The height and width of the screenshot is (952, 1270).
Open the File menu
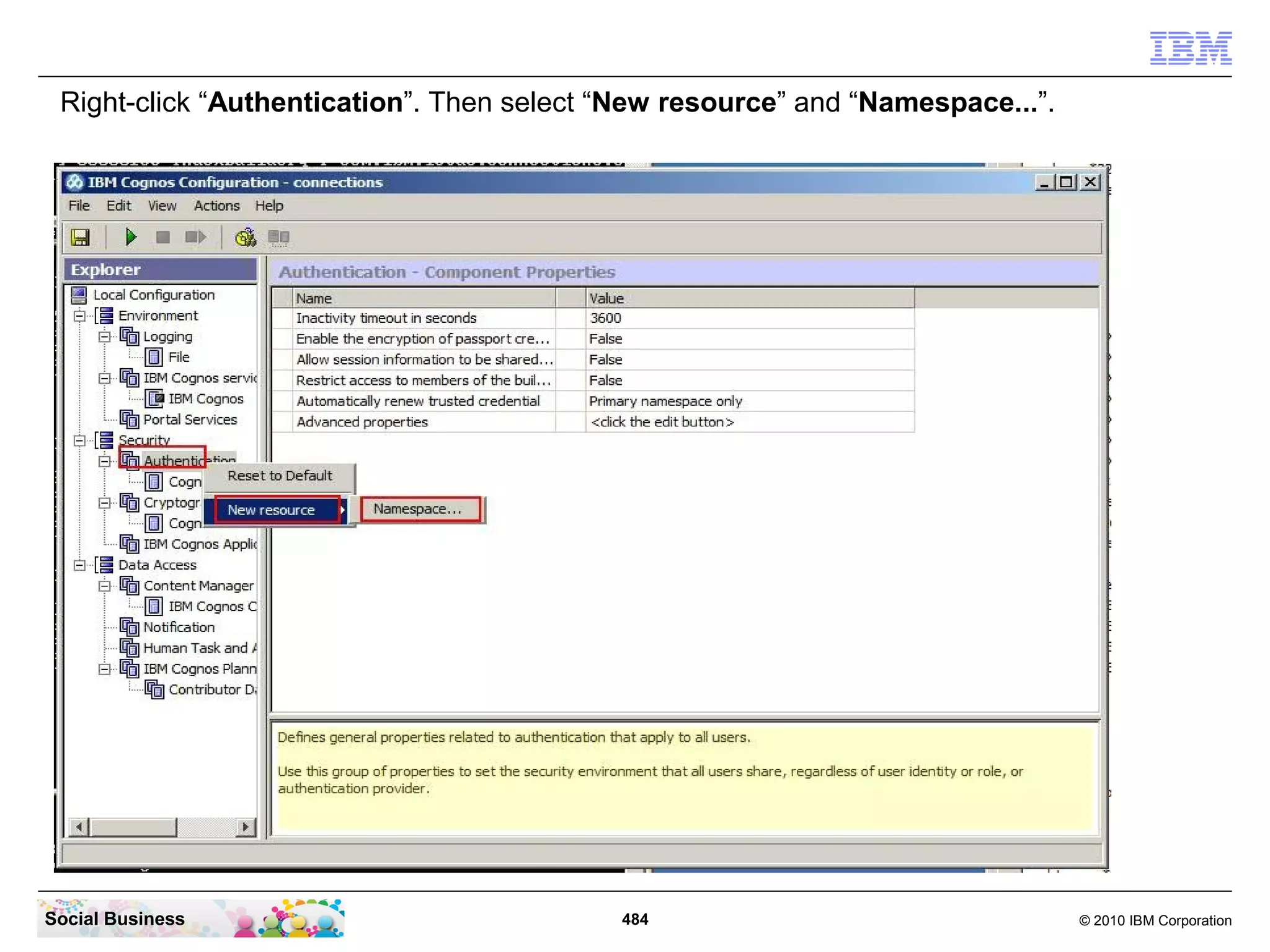coord(79,206)
